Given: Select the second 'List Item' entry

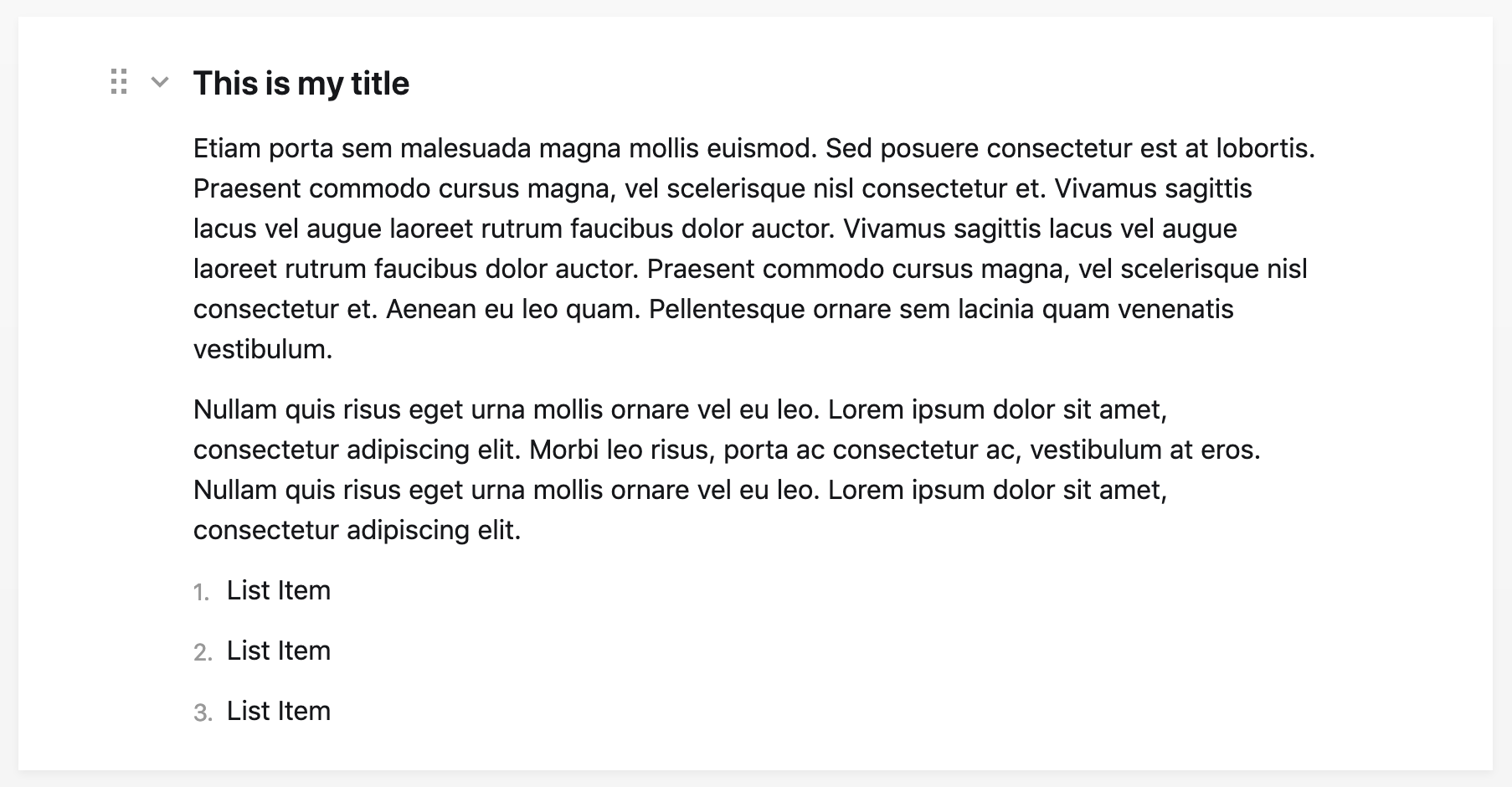Looking at the screenshot, I should tap(278, 651).
